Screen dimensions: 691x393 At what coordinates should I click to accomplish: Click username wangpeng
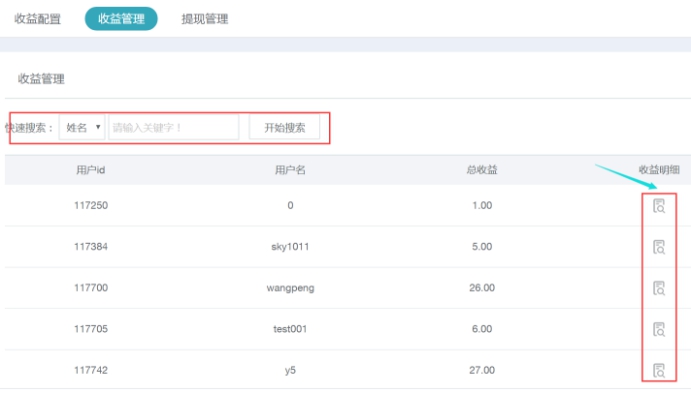click(290, 288)
